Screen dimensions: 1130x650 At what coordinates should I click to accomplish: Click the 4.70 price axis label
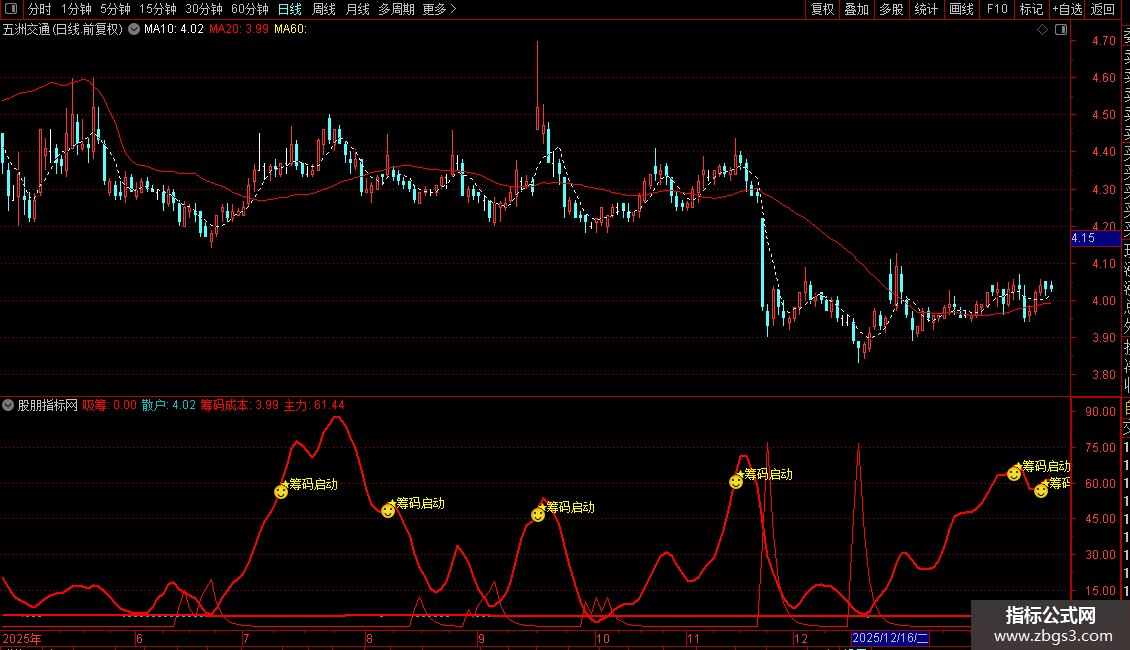(x=1103, y=40)
